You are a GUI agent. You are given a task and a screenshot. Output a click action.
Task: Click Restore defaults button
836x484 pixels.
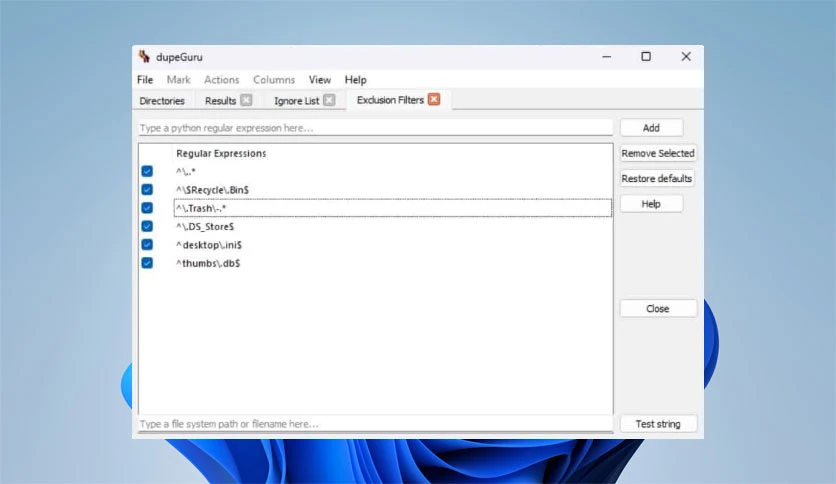tap(657, 179)
